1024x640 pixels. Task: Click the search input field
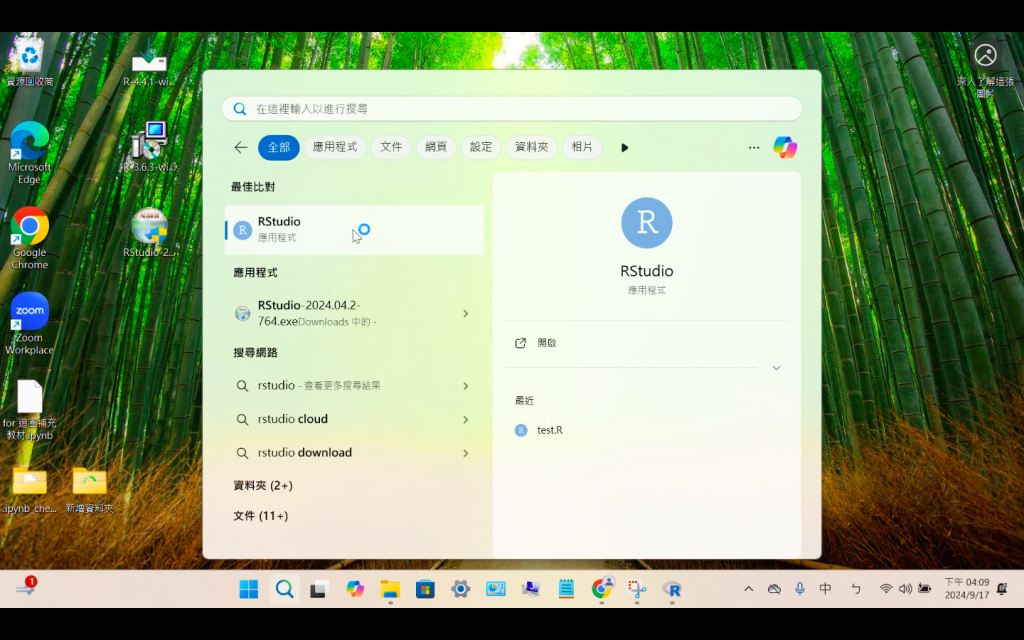(512, 108)
